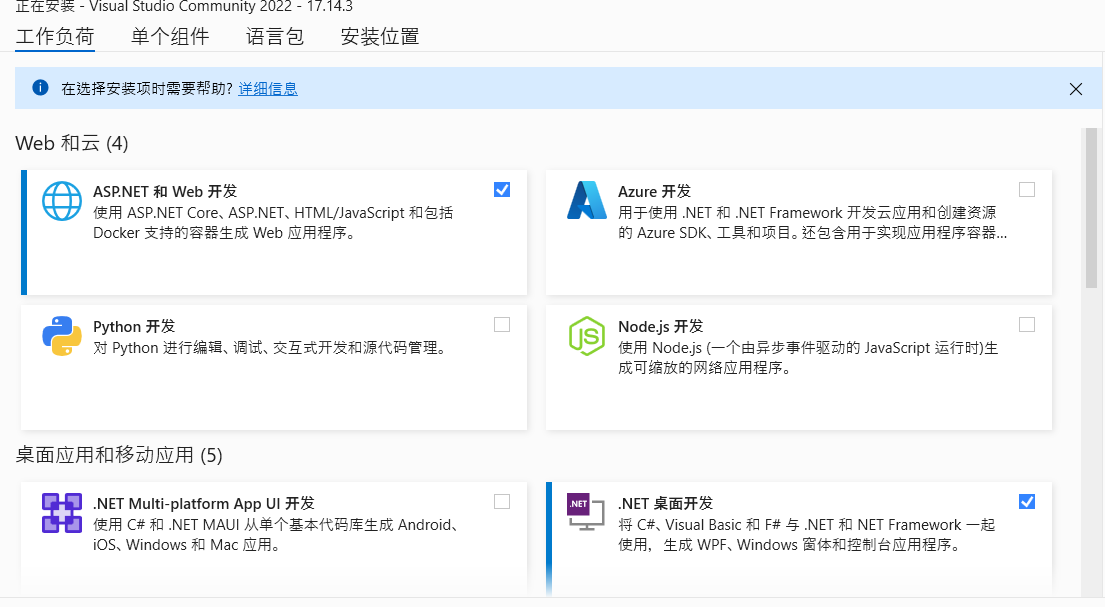Switch to the 工作负荷 tab

coord(55,36)
